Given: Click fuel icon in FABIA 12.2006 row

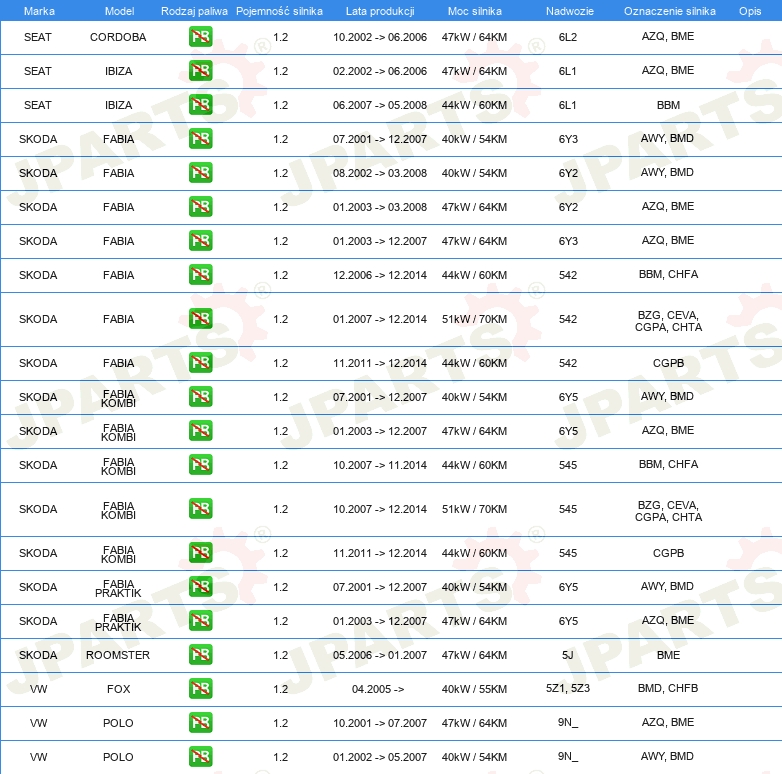Looking at the screenshot, I should tap(200, 274).
